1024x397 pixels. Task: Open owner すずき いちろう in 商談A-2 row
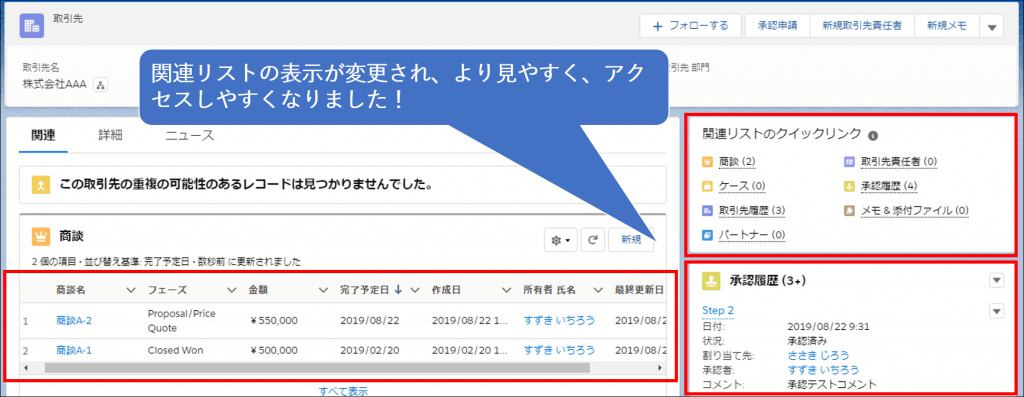click(x=560, y=320)
